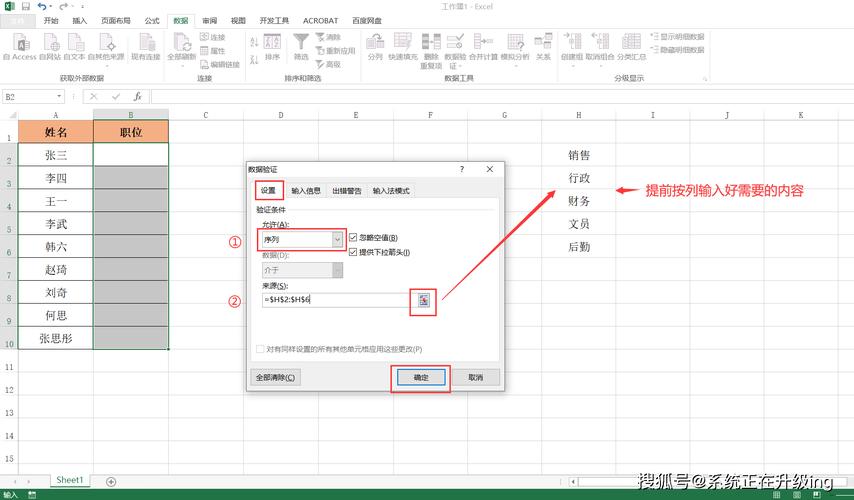This screenshot has height=500, width=854.
Task: Select the Sheet1 worksheet tab
Action: [70, 480]
